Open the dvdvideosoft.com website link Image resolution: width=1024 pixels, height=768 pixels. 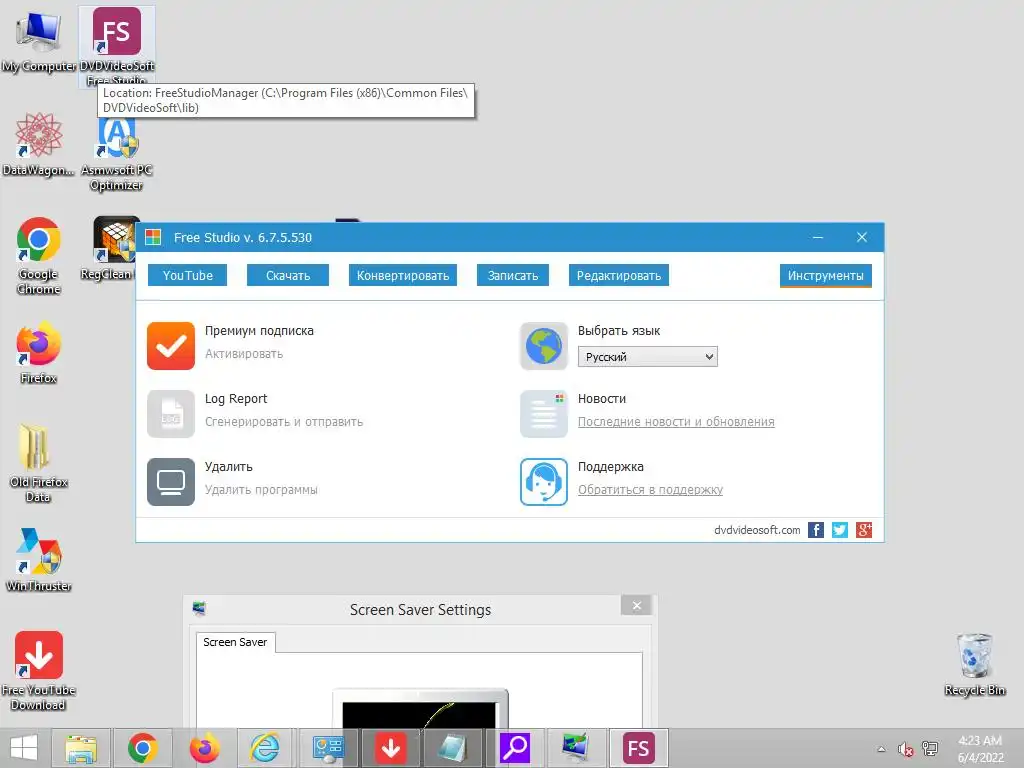757,530
